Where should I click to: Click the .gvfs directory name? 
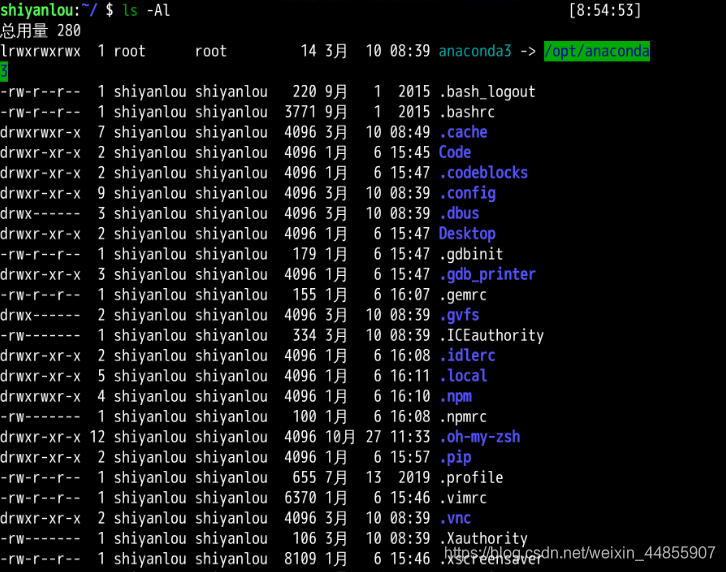459,315
